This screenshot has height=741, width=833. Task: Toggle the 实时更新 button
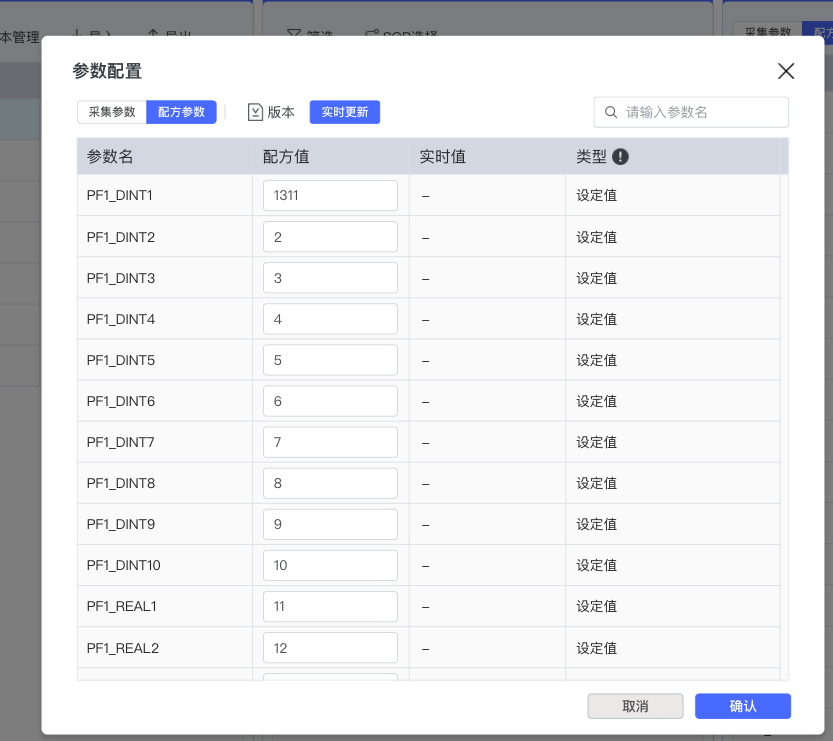(x=344, y=112)
